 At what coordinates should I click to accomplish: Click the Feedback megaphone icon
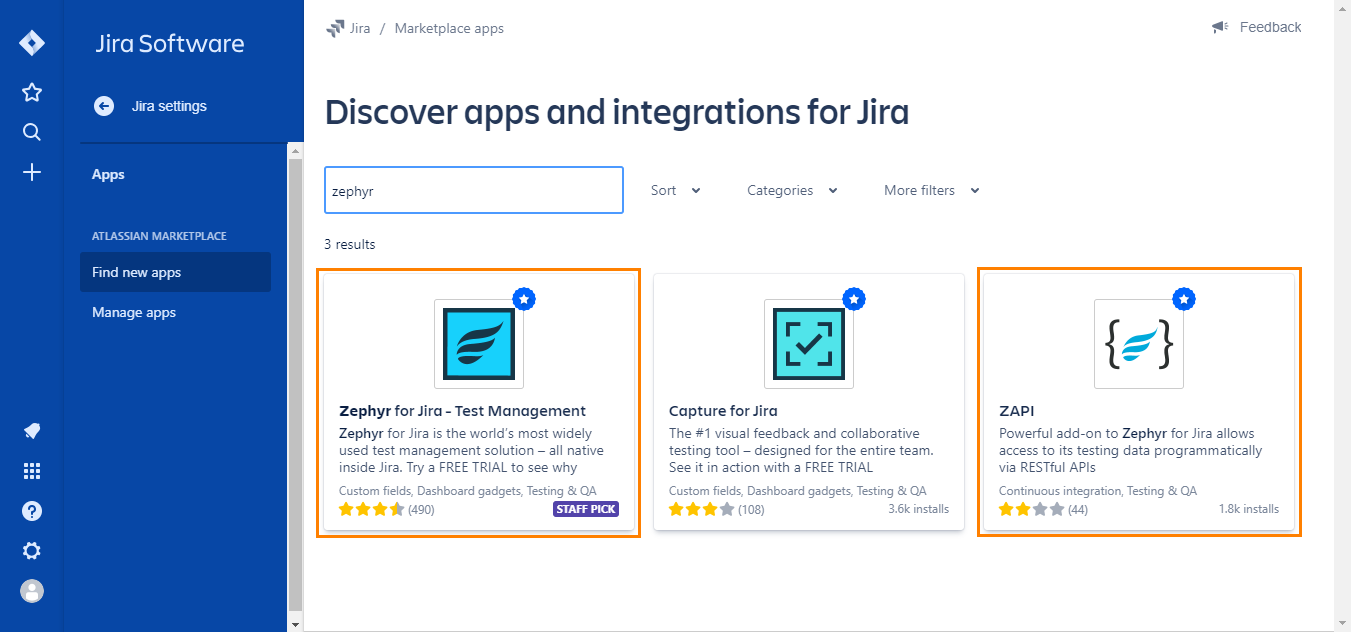[1219, 27]
